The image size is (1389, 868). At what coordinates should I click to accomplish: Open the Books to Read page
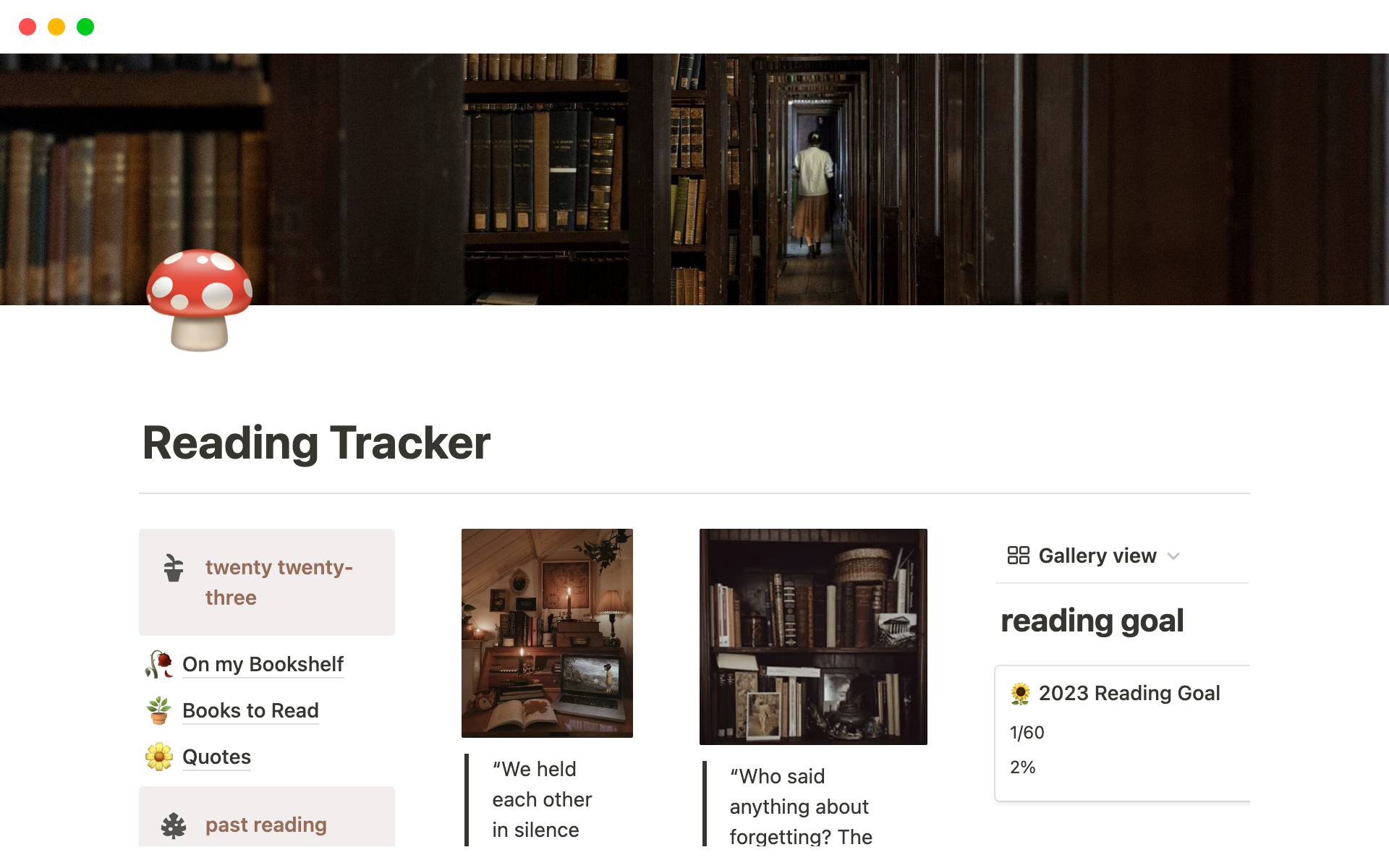(x=250, y=710)
